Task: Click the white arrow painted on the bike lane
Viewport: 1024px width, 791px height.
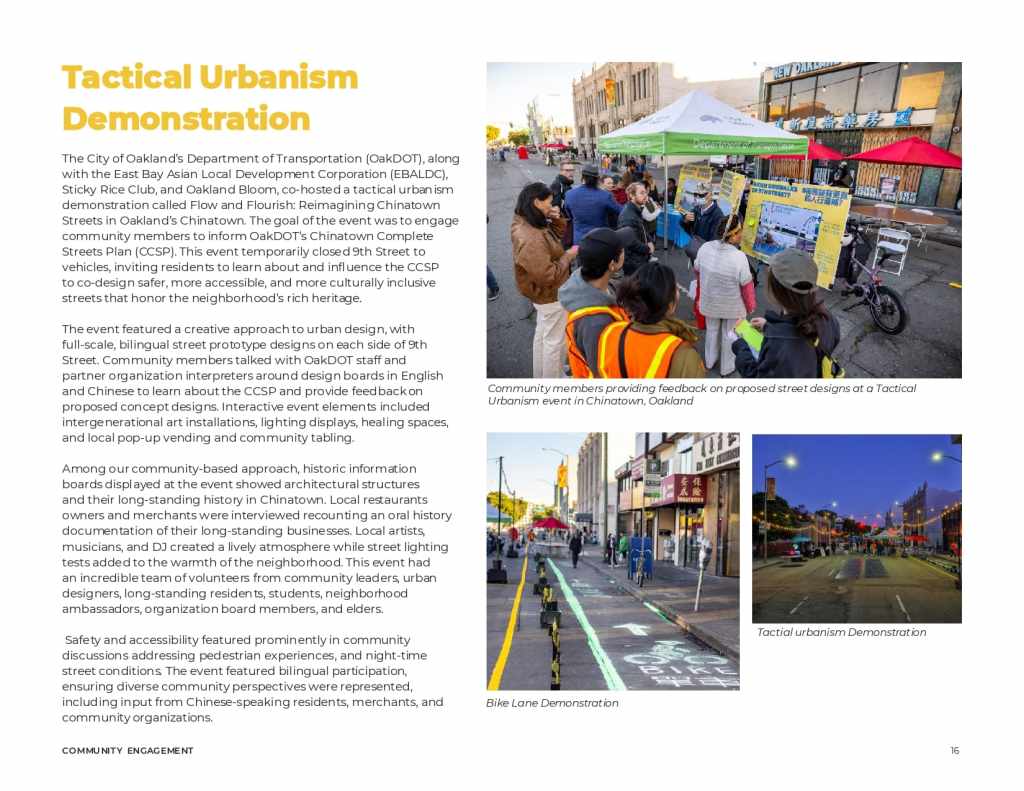Action: pyautogui.click(x=631, y=629)
